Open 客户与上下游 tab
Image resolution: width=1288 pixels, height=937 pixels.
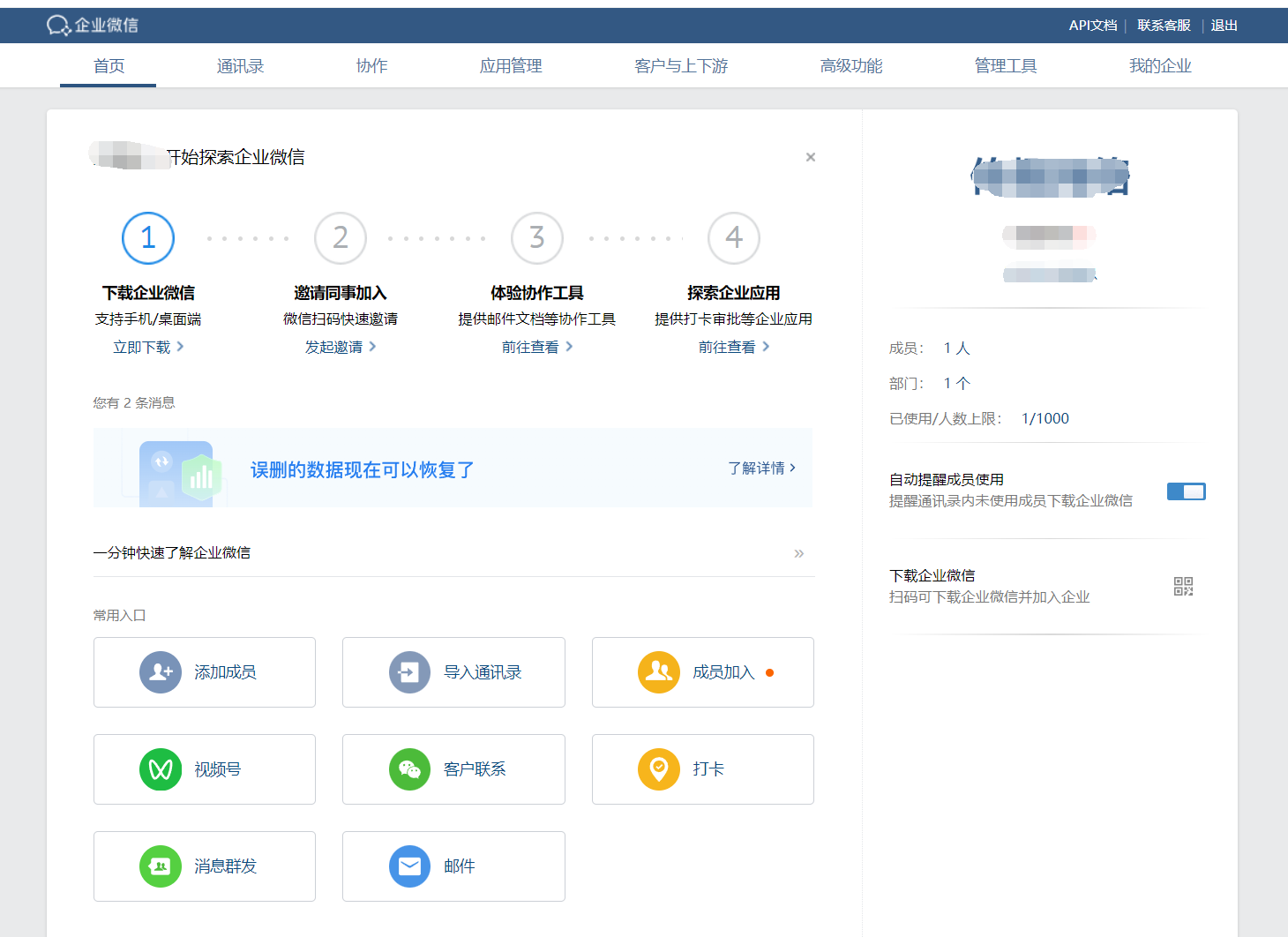tap(681, 66)
